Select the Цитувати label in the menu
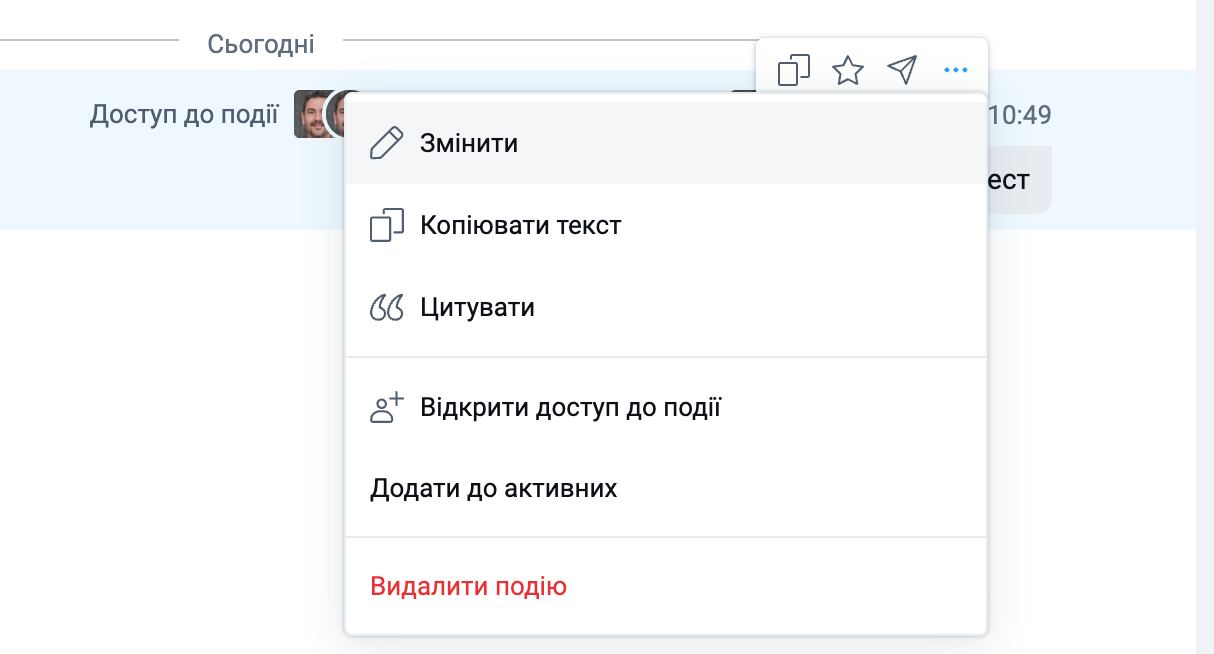Image resolution: width=1214 pixels, height=654 pixels. 477,307
